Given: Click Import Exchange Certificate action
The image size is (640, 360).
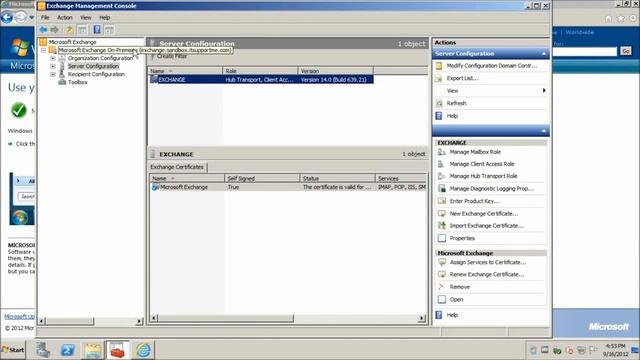Looking at the screenshot, I should pos(487,226).
